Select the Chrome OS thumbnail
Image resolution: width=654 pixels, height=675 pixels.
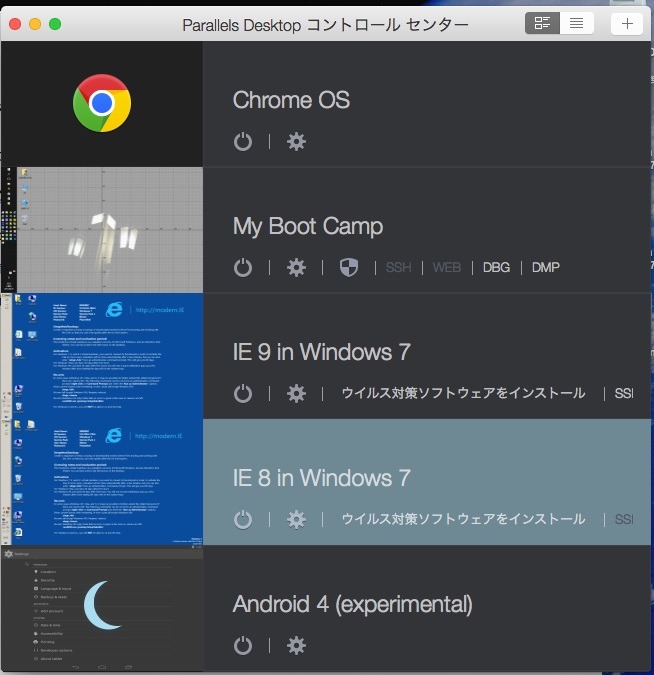[x=102, y=104]
